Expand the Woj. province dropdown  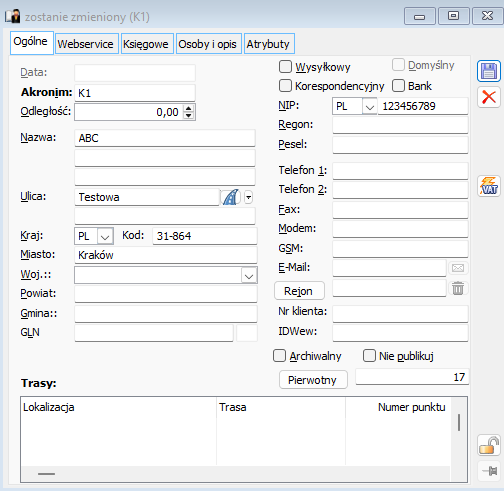[249, 276]
